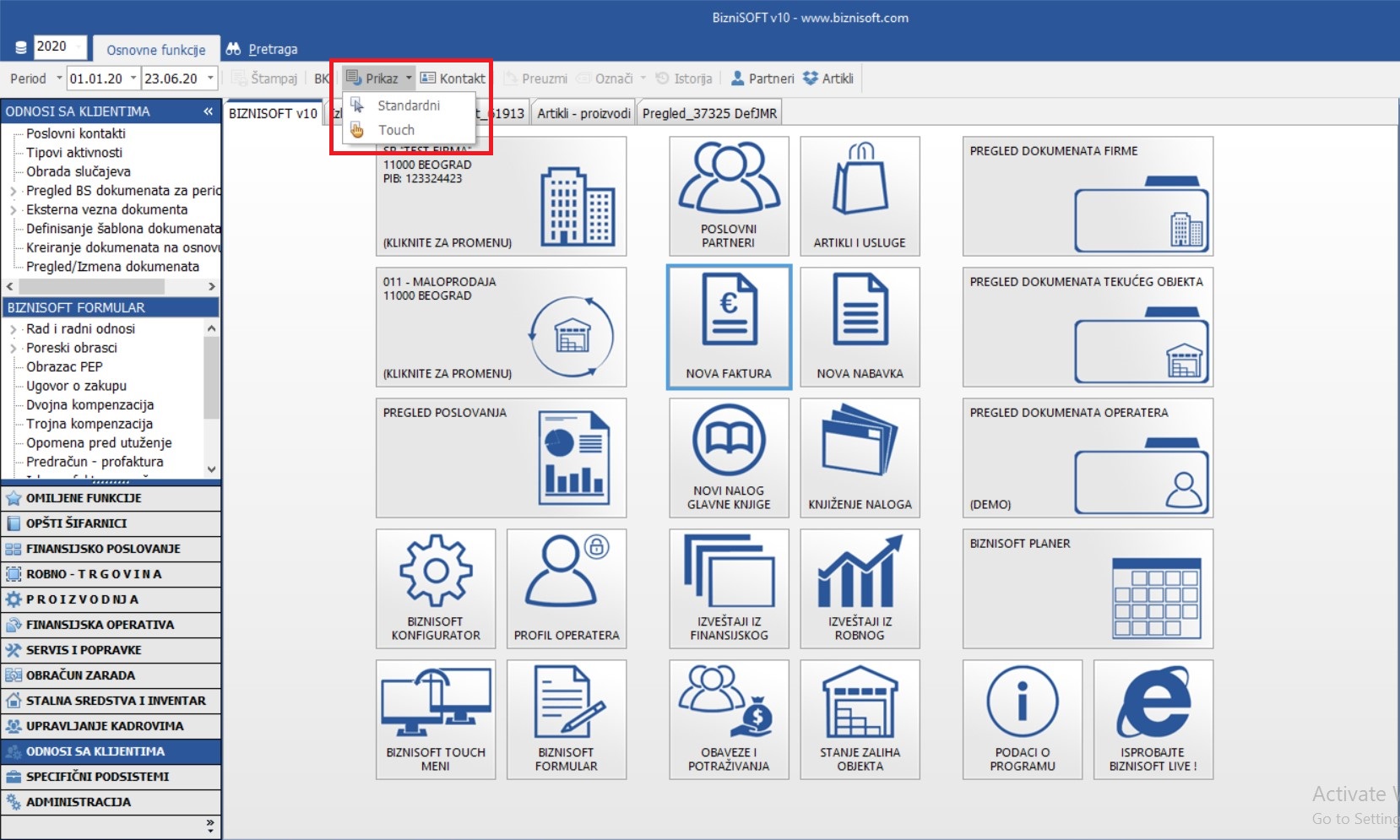Open Pregled Dokumenata Tekućeg Objekta tile

tap(1088, 327)
